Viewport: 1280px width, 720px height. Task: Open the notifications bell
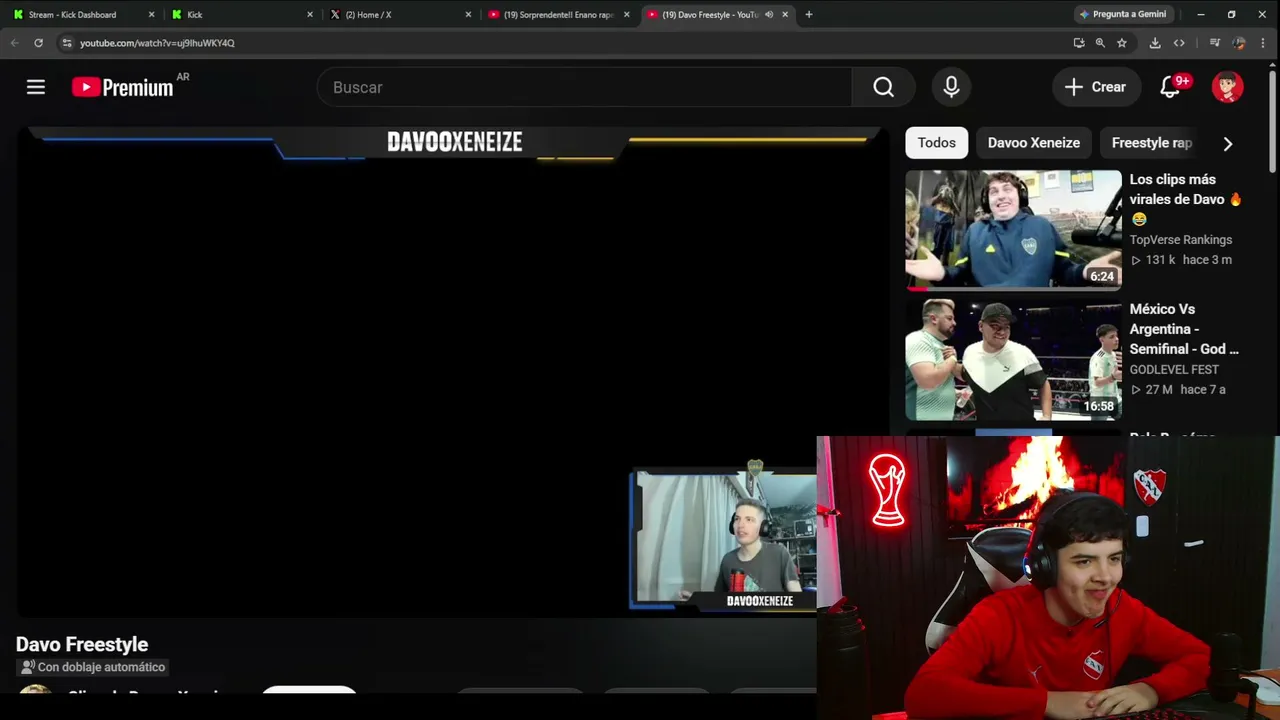click(1170, 87)
